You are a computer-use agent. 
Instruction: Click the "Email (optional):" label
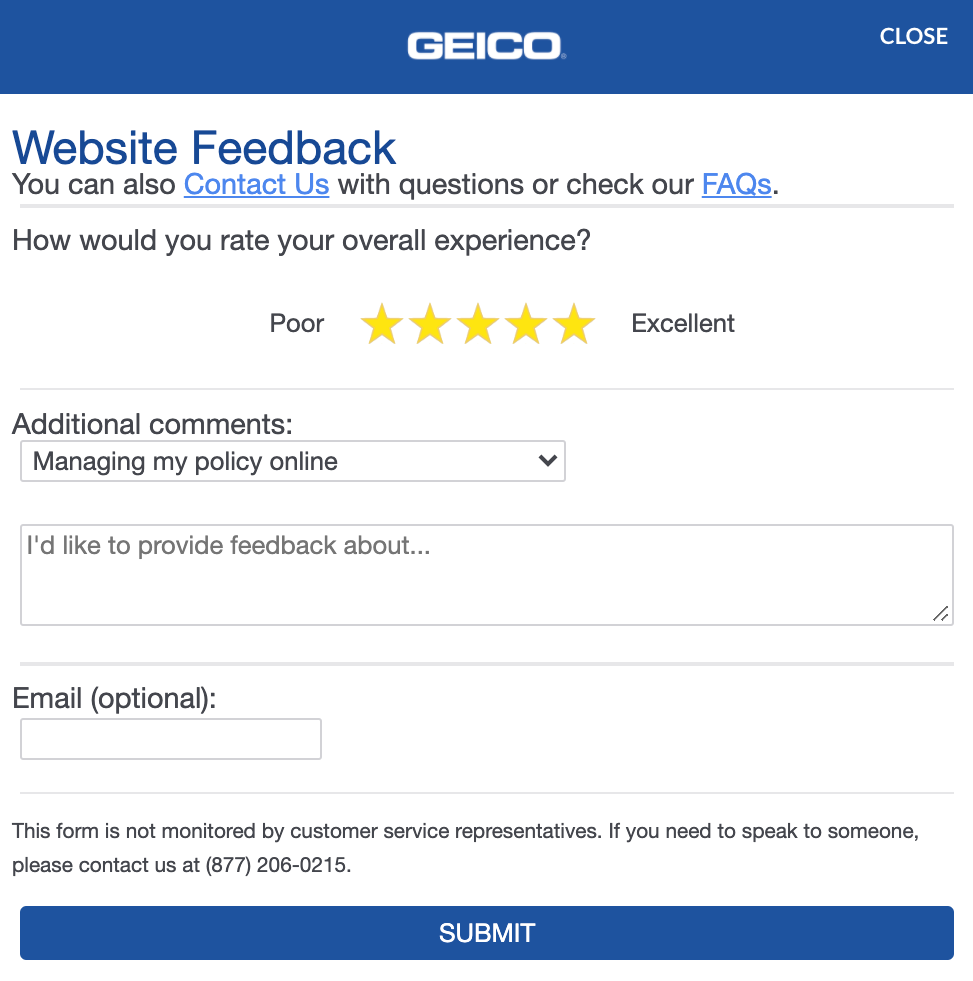tap(114, 698)
